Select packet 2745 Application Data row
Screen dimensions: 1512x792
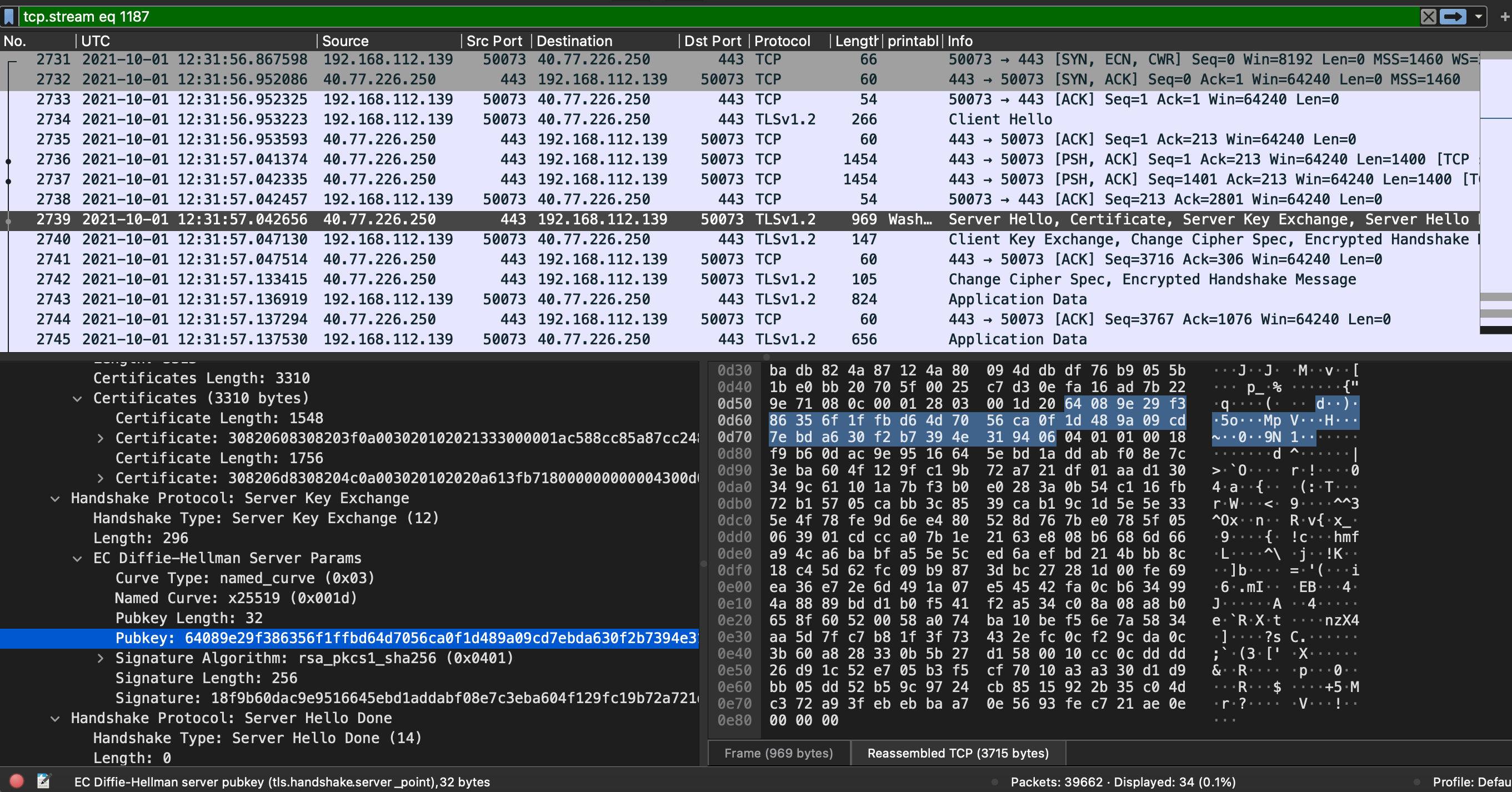tap(739, 339)
